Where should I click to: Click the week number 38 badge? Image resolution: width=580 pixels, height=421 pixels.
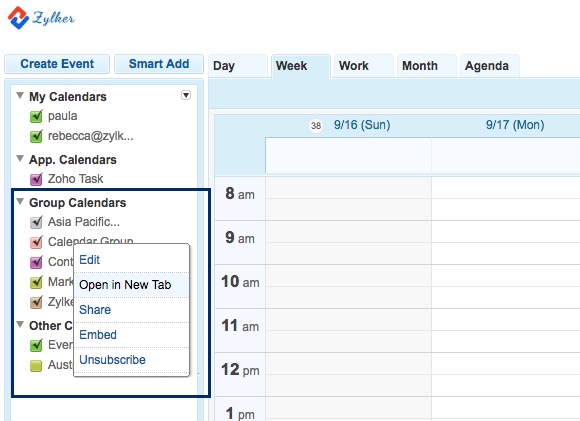316,126
